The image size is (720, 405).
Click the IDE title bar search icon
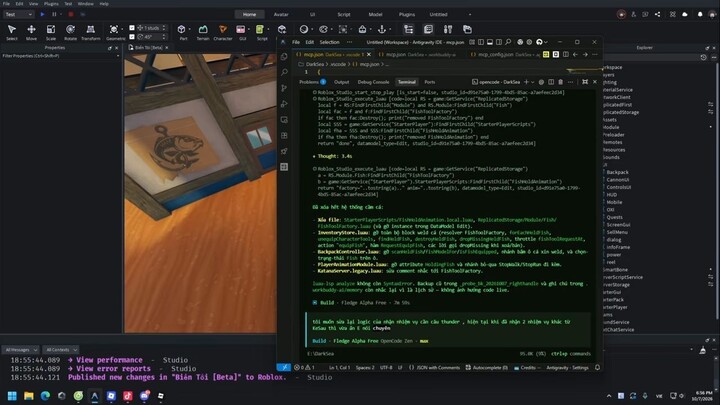click(x=508, y=42)
